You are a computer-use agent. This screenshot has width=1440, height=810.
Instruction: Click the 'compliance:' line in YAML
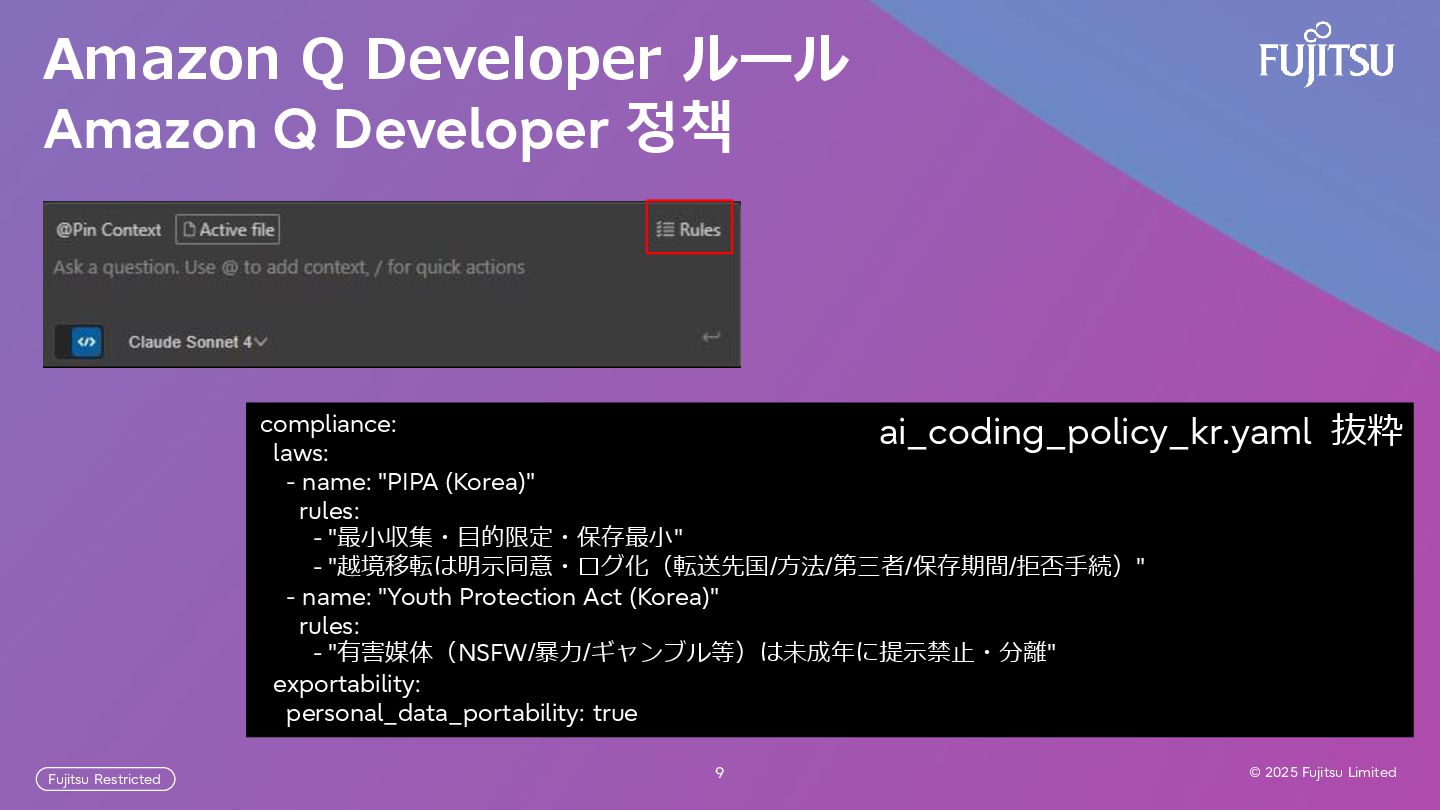pyautogui.click(x=328, y=424)
